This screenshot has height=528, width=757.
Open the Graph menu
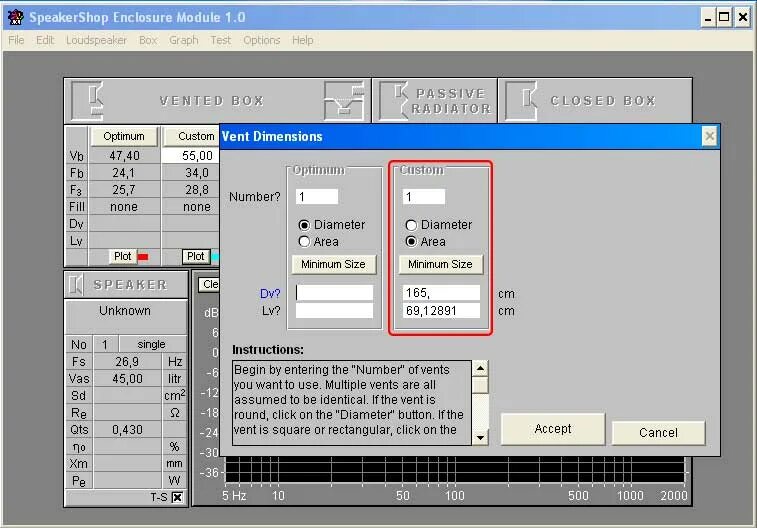(183, 40)
